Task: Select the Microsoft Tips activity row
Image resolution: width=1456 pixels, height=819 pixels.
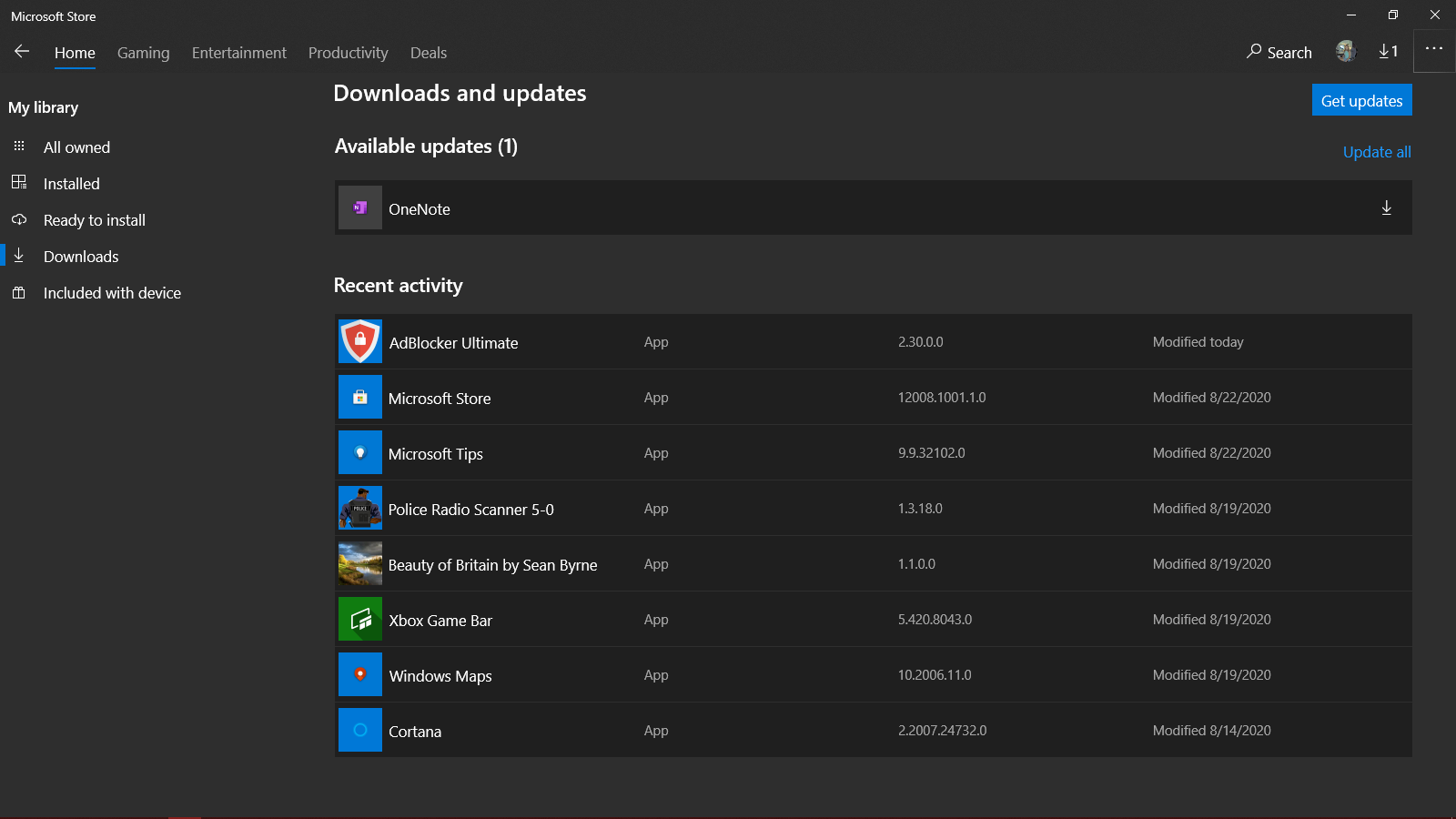Action: 874,453
